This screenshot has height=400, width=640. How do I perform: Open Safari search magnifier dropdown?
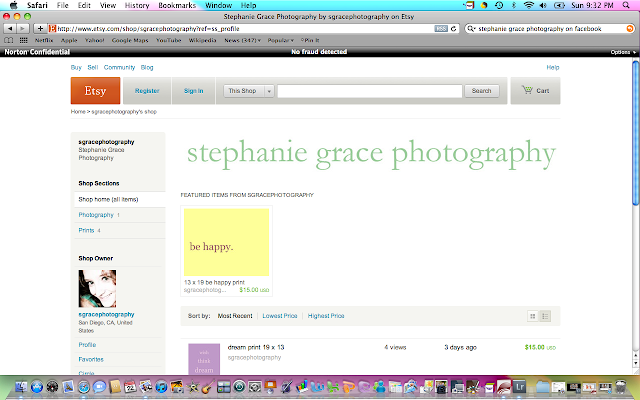471,29
